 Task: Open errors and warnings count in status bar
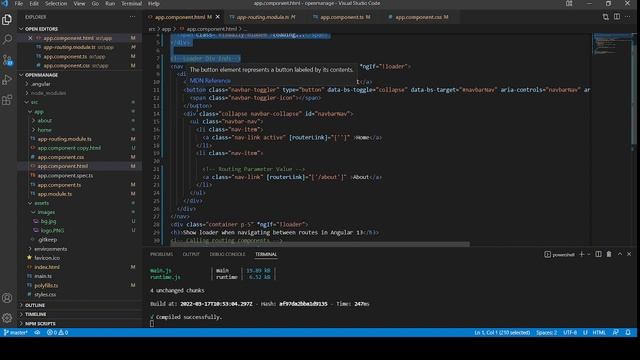tap(58, 333)
